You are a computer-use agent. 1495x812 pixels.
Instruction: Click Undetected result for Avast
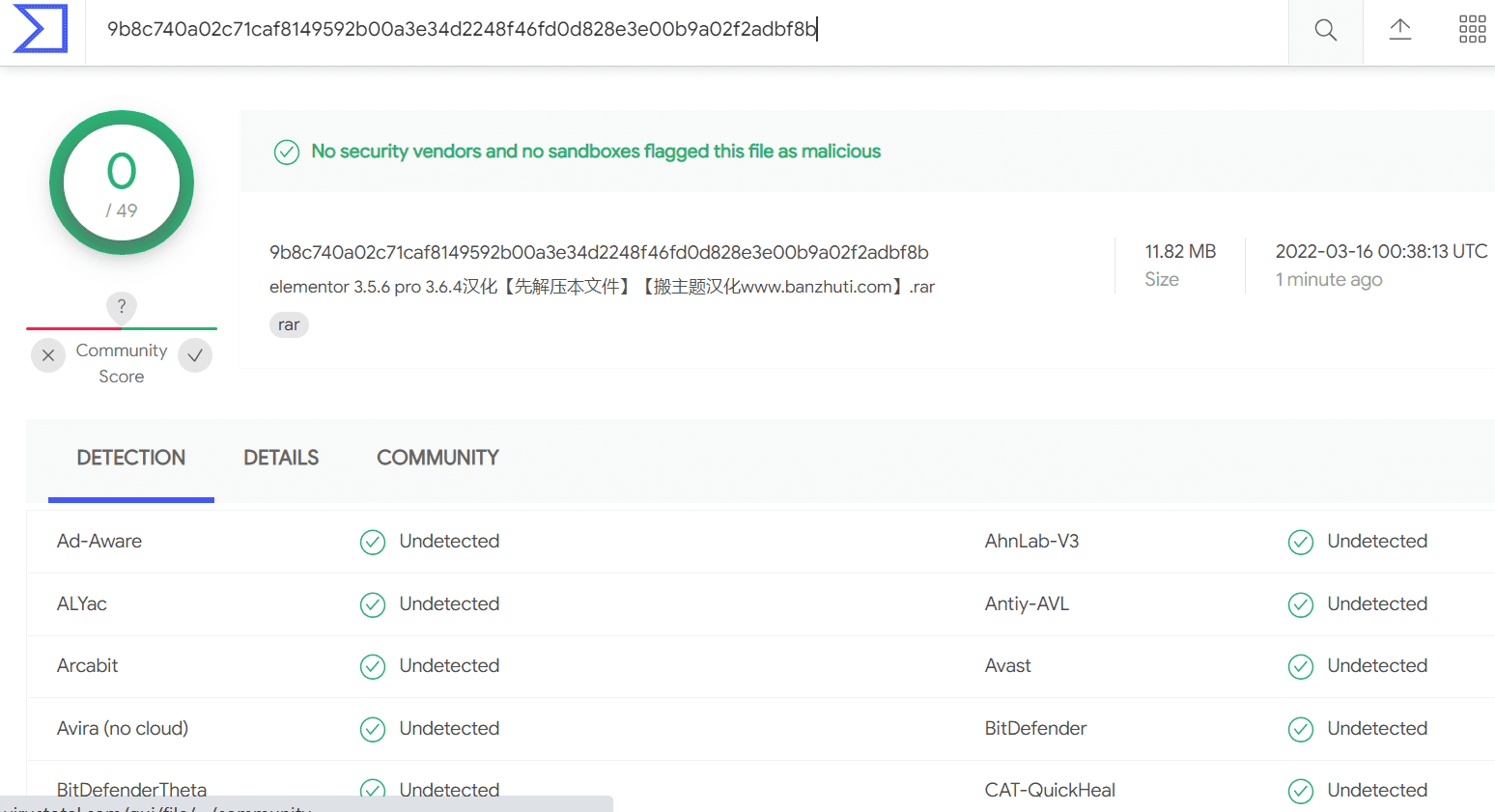(x=1377, y=666)
